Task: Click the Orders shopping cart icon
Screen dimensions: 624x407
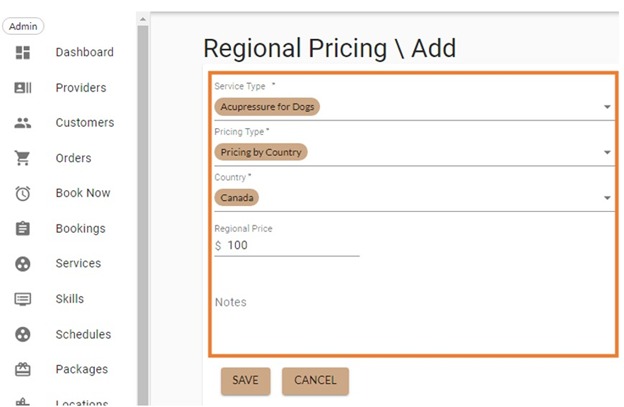Action: [x=23, y=158]
